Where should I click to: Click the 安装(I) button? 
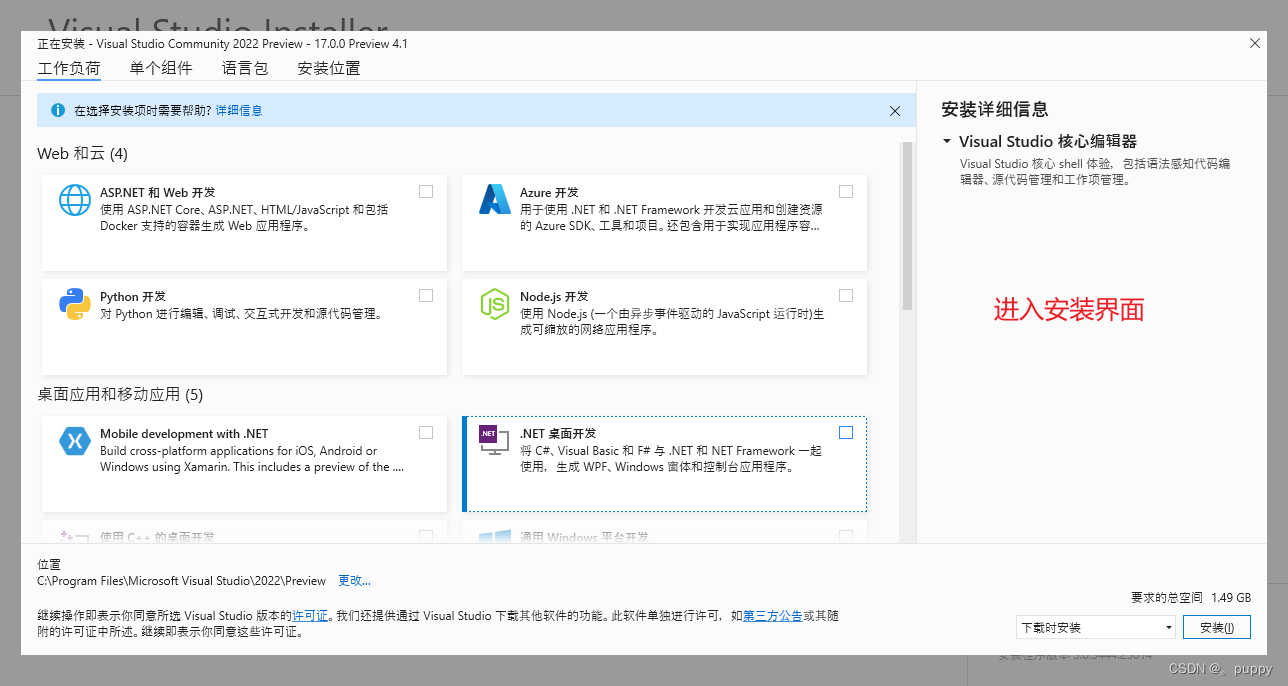[x=1216, y=626]
